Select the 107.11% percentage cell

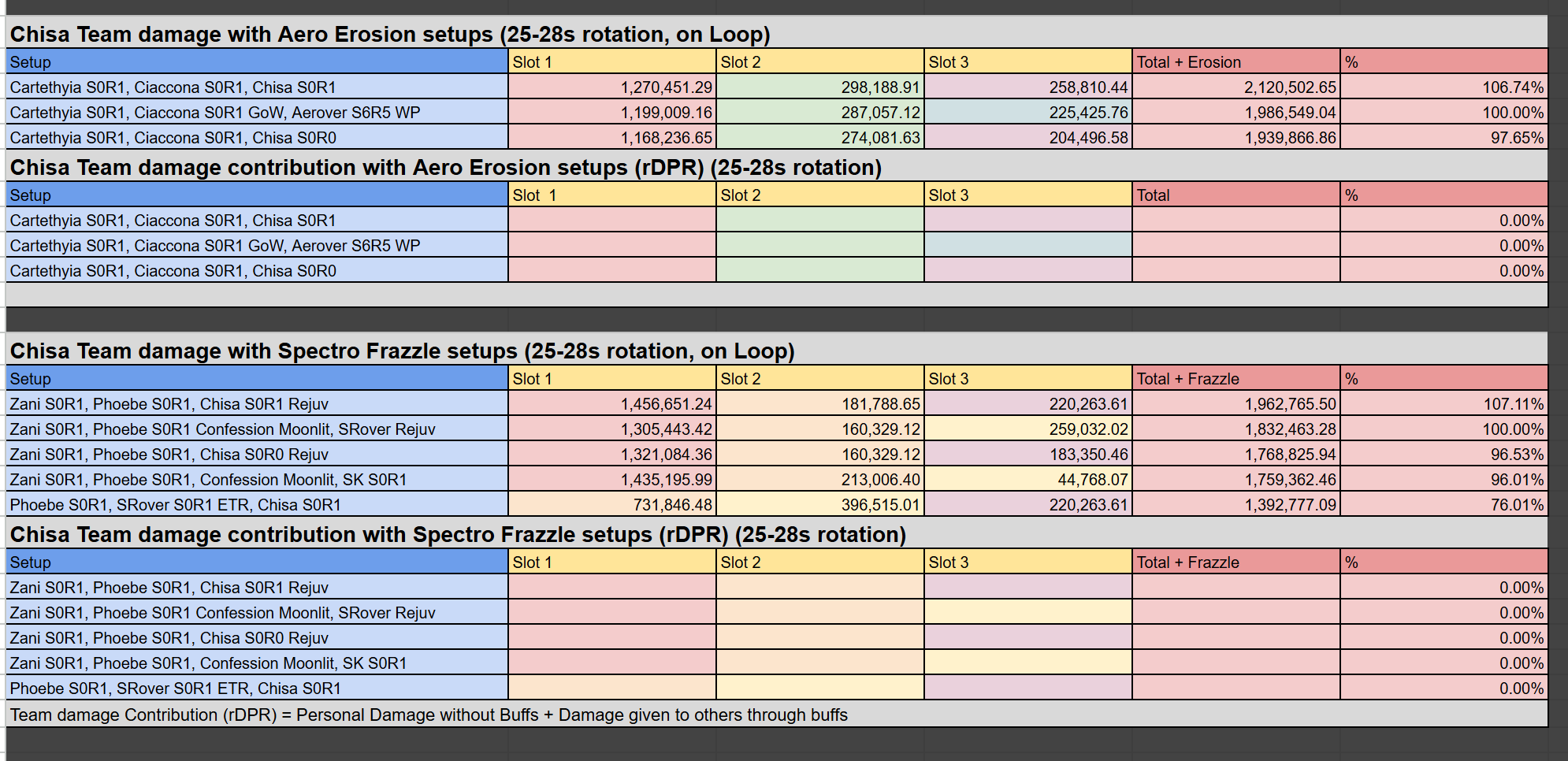coord(1444,403)
